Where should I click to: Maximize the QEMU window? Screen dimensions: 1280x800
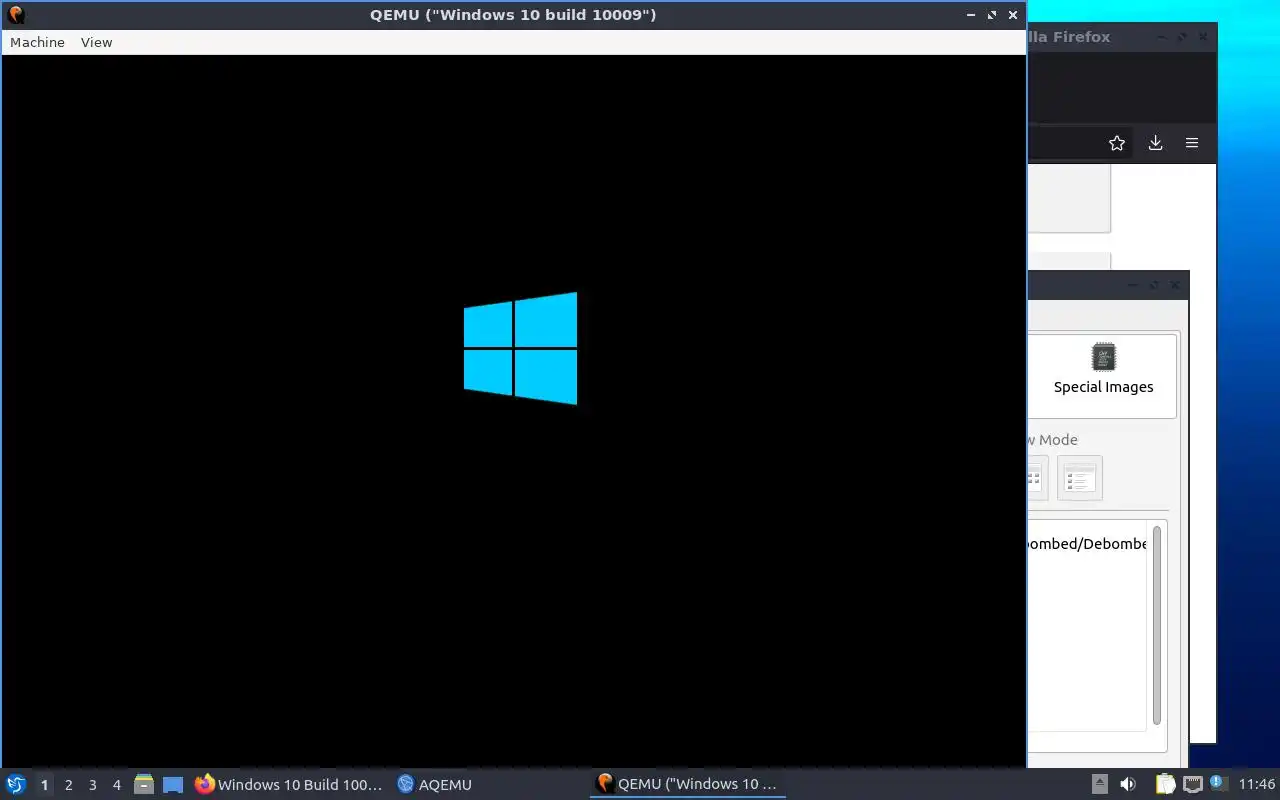992,15
